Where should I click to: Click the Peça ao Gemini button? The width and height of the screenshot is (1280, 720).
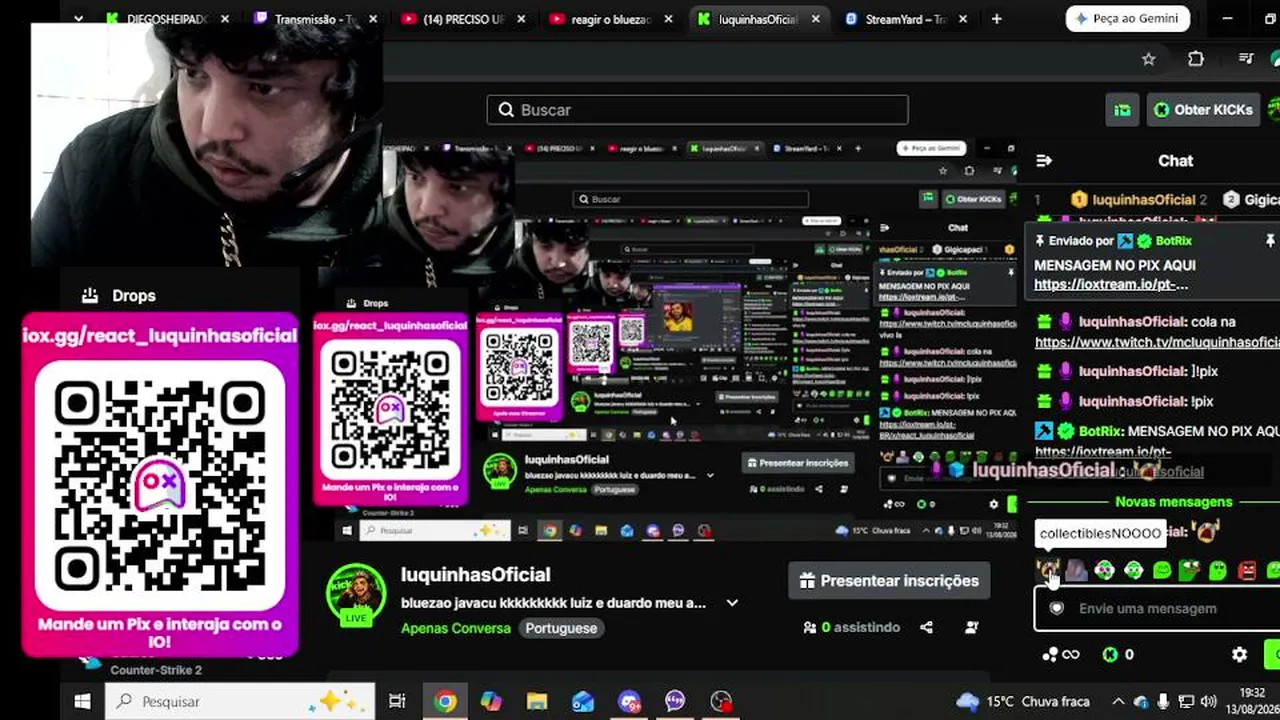1127,19
